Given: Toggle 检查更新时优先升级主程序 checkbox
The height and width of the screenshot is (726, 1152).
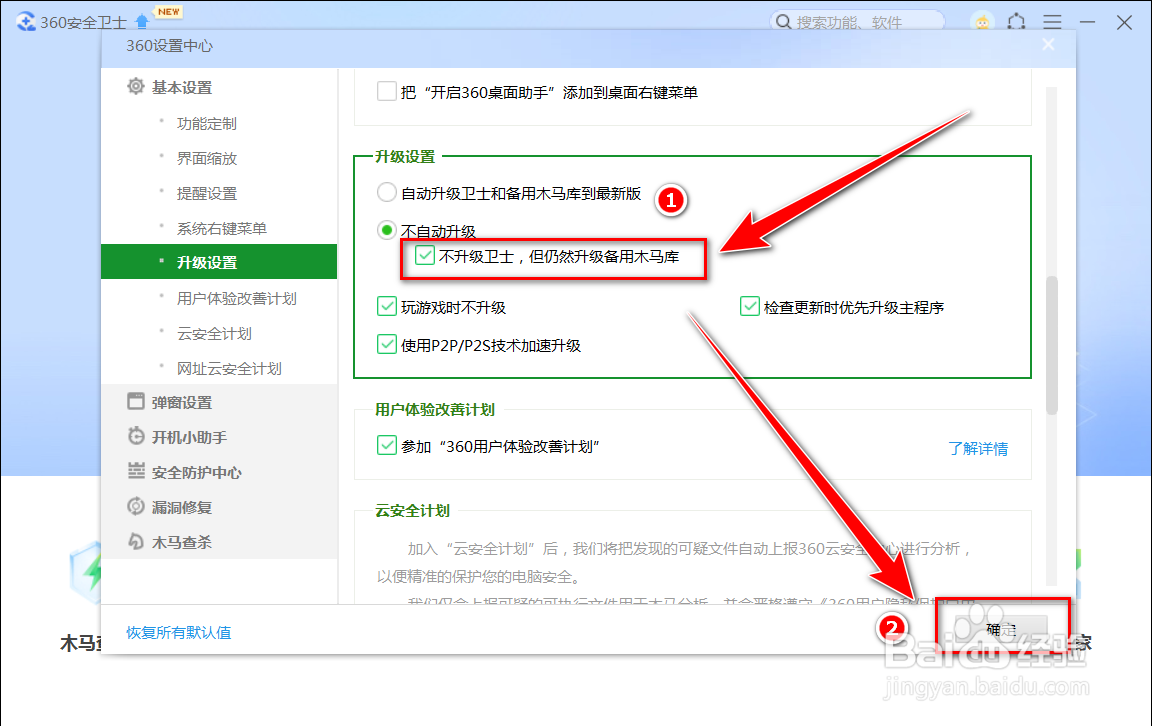Looking at the screenshot, I should (749, 306).
